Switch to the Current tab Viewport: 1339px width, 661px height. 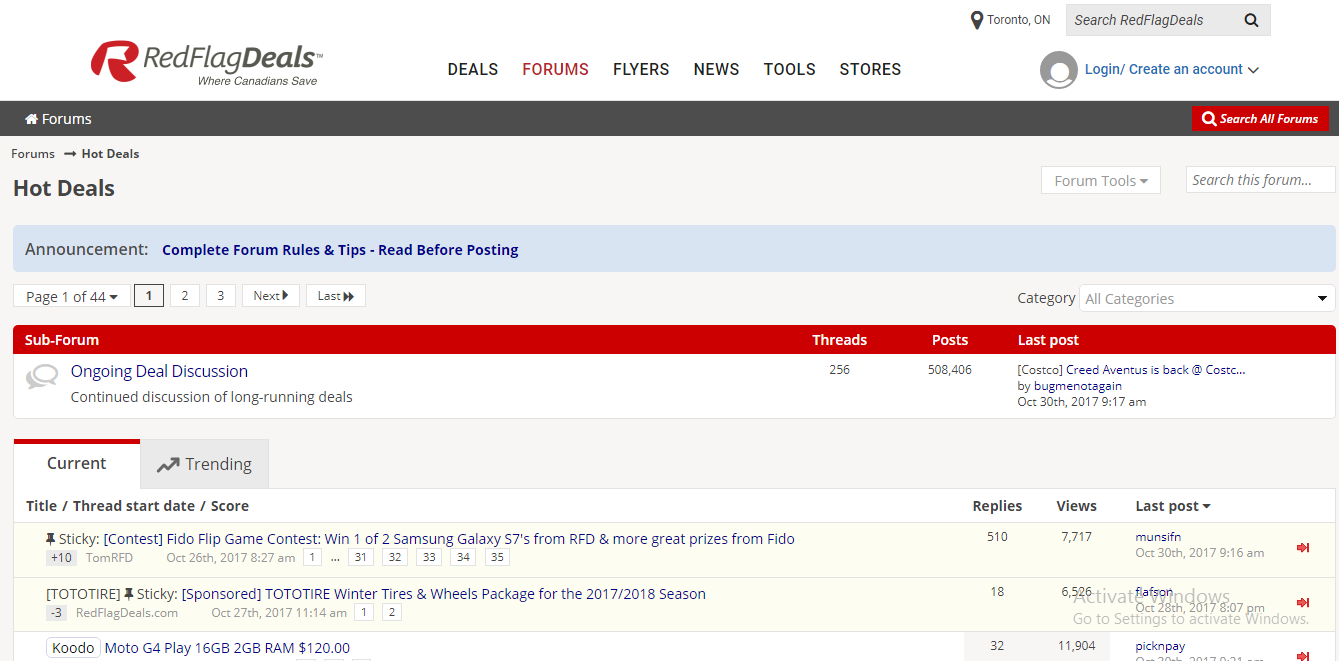click(x=77, y=464)
